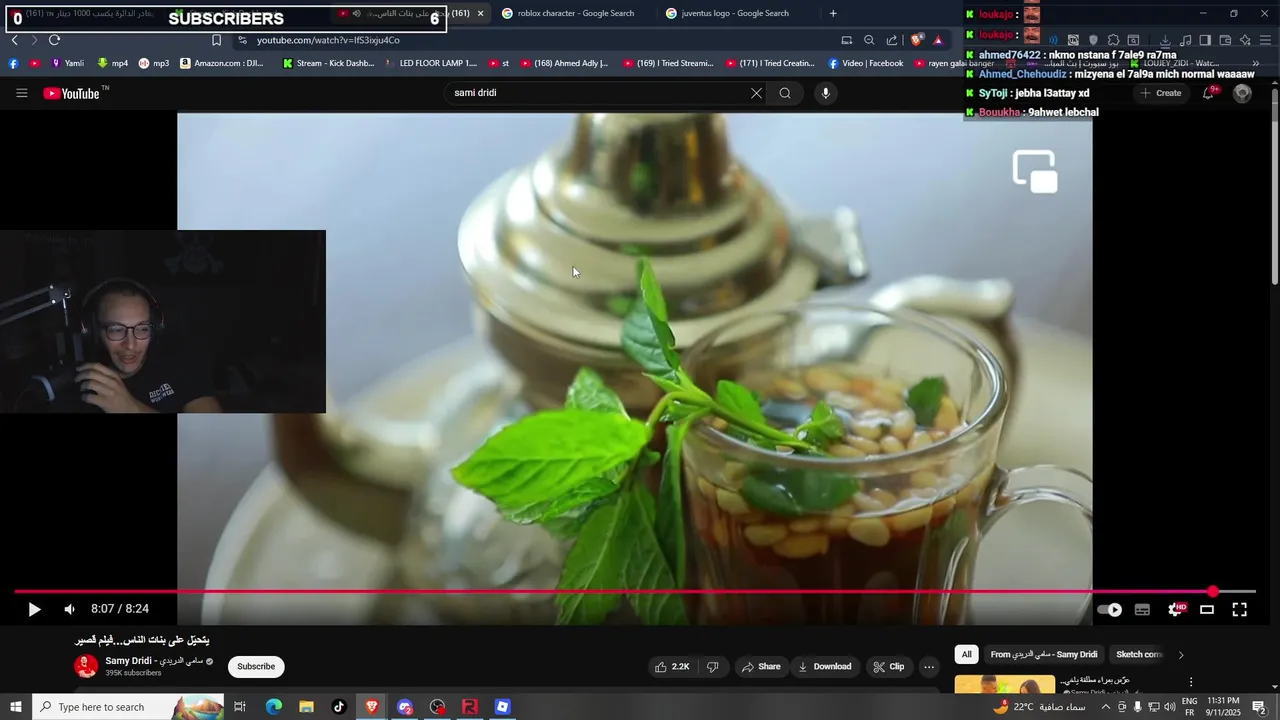Screen dimensions: 1280x720
Task: Subscribe to Samy Dridi
Action: [256, 667]
